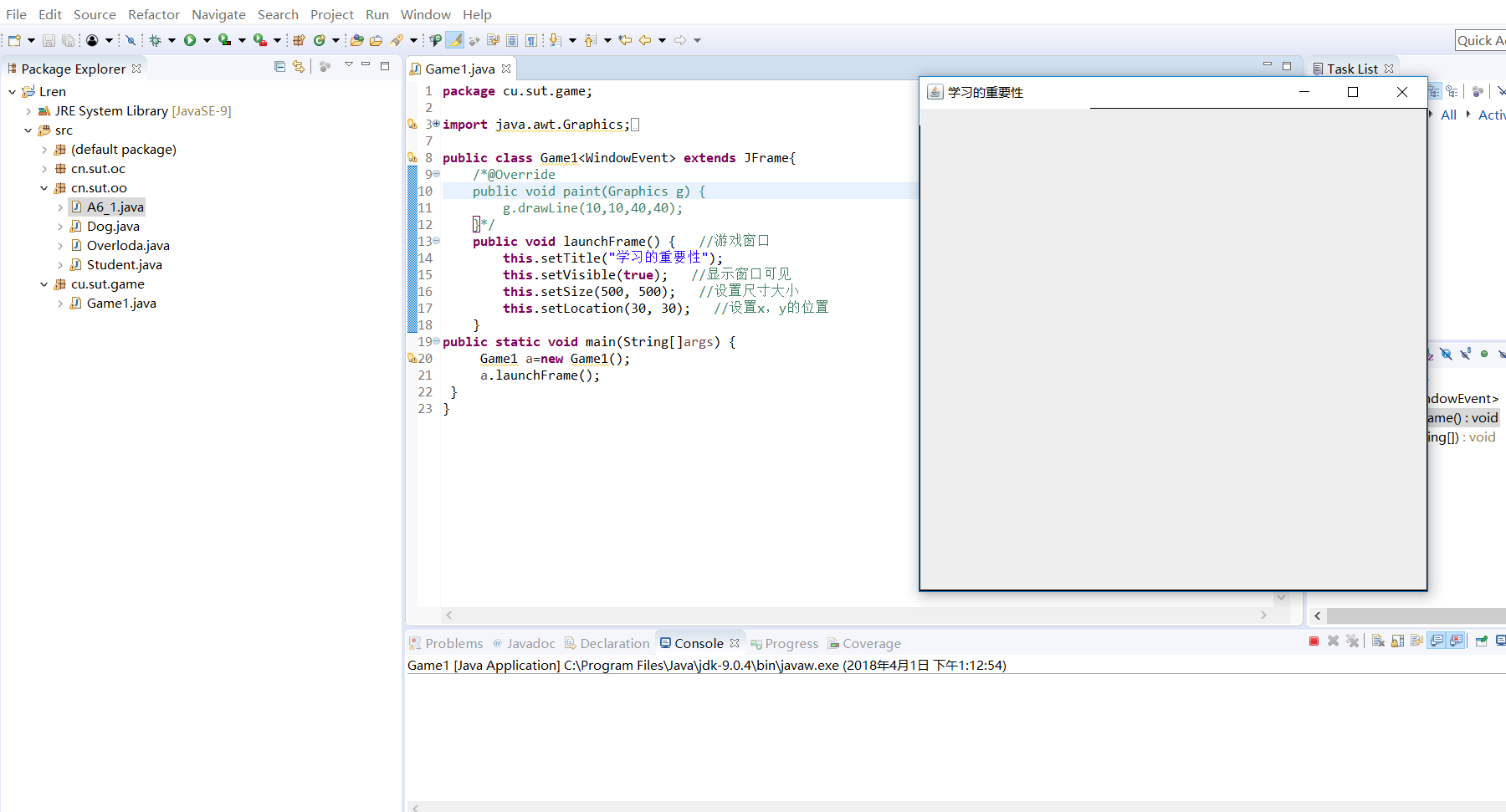This screenshot has width=1506, height=812.
Task: Click Collapse All in Package Explorer
Action: (x=279, y=67)
